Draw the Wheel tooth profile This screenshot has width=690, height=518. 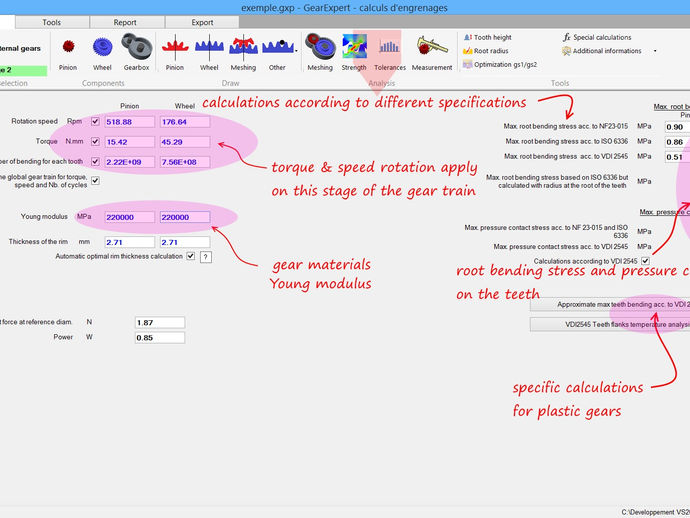[209, 52]
